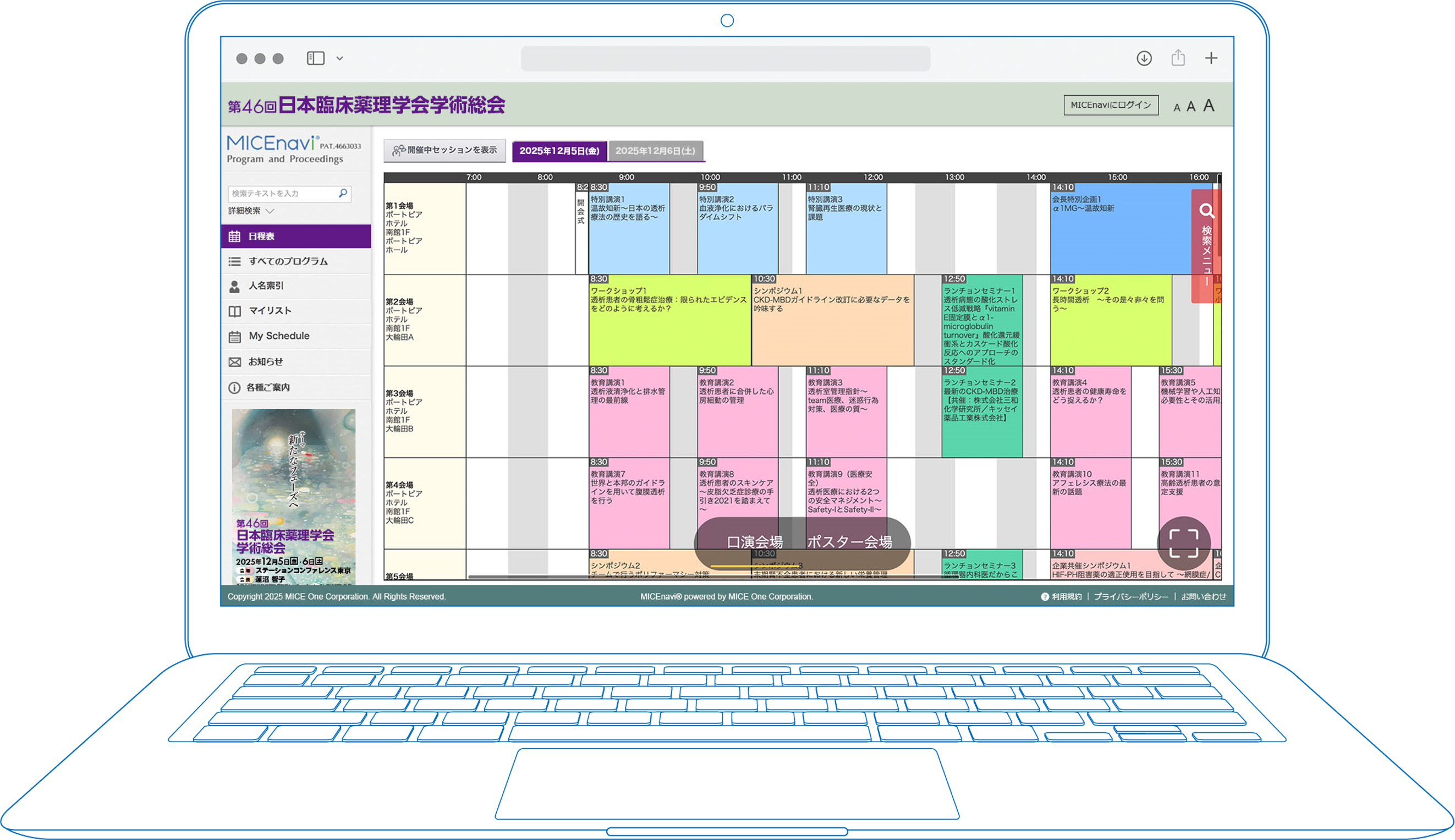Switch to ポスター会場 view

point(849,542)
